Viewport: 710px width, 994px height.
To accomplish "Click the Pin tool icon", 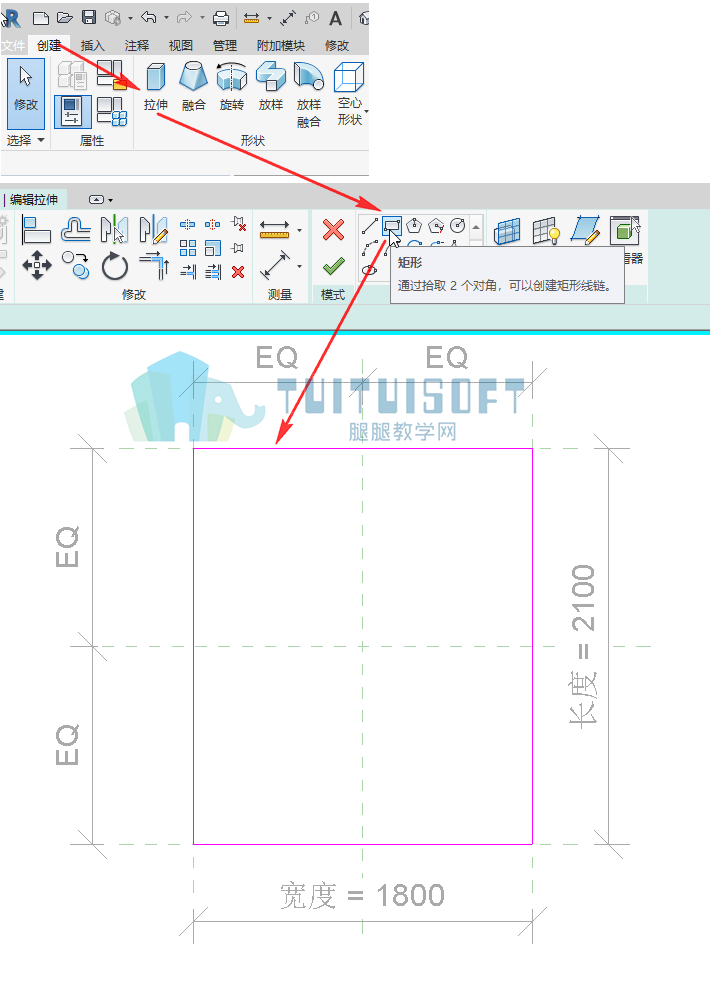I will [238, 248].
